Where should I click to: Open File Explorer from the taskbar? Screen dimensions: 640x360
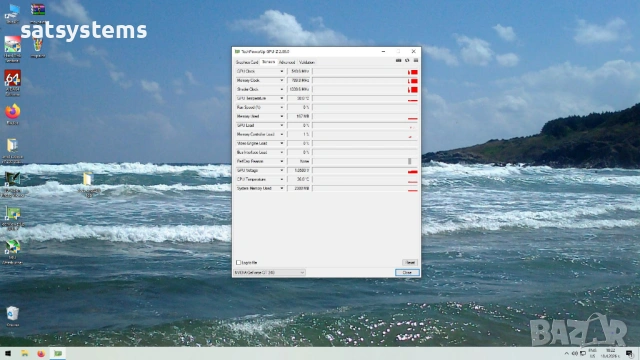(24, 353)
